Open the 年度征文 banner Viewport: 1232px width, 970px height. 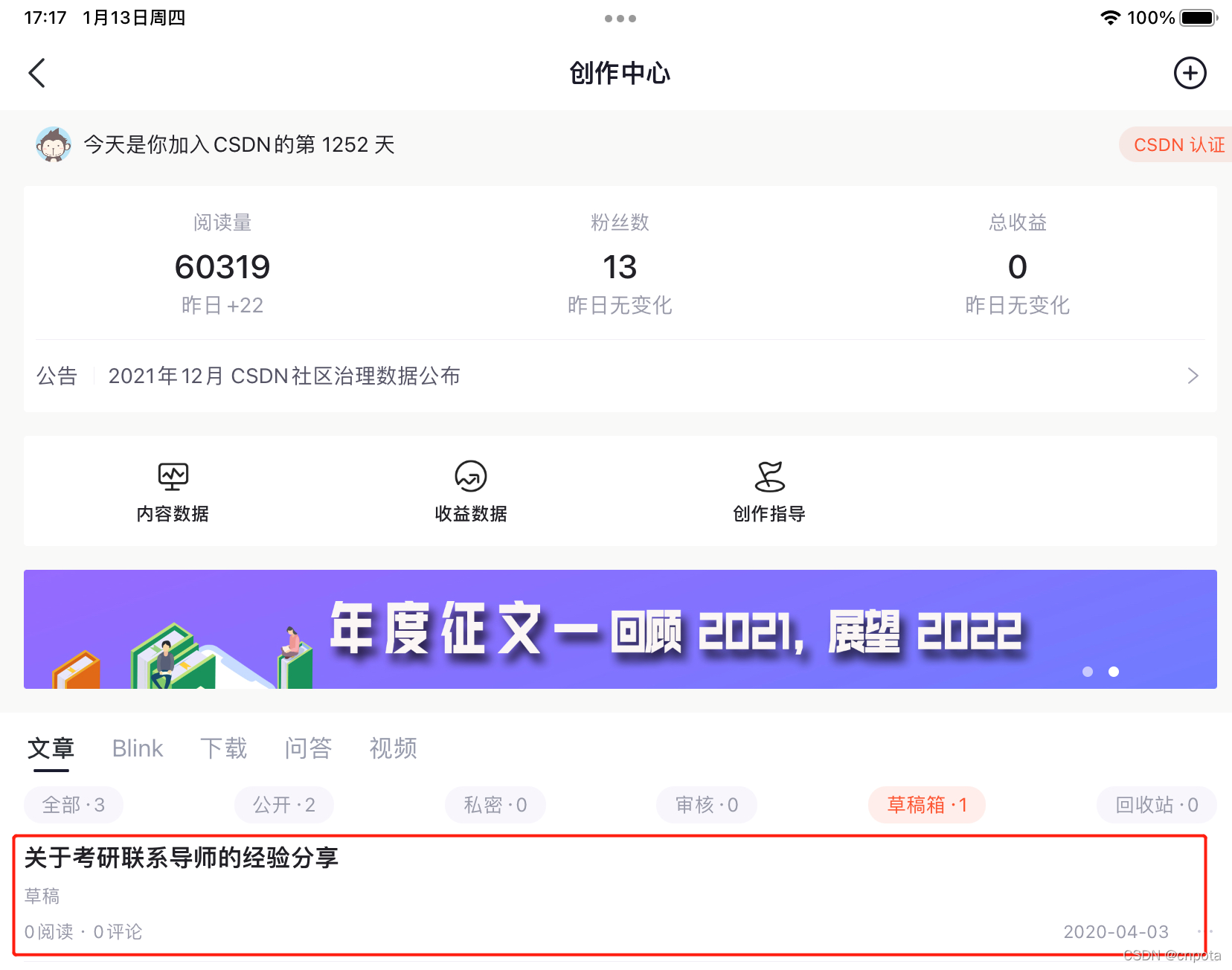(x=620, y=629)
